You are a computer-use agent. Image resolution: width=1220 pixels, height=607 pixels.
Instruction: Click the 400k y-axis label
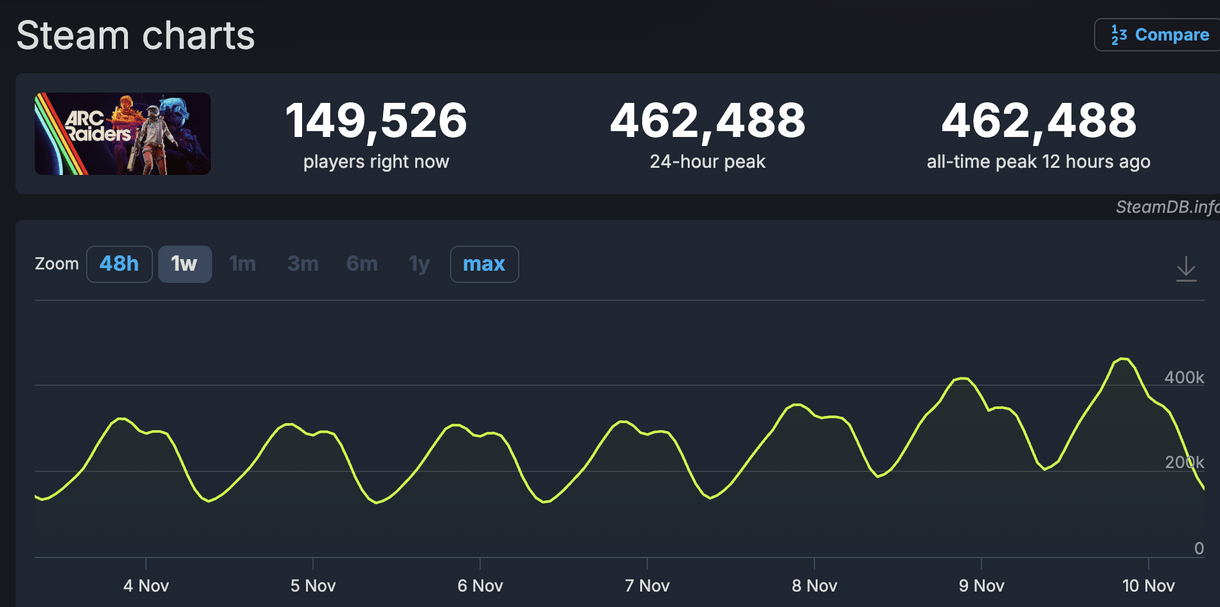point(1183,377)
